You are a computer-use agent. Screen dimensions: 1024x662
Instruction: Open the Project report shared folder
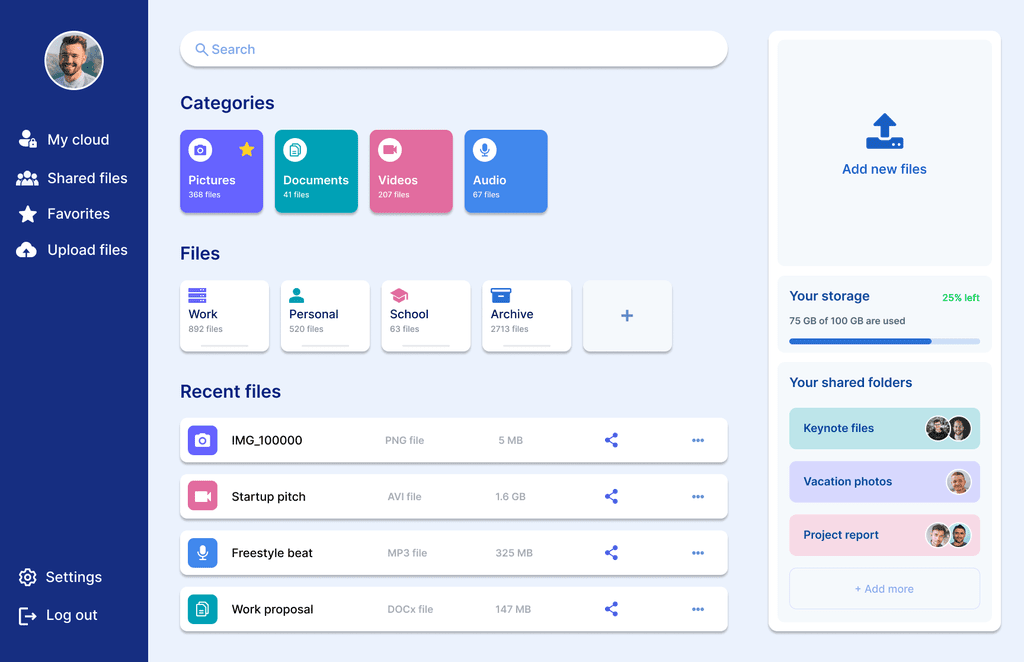884,535
